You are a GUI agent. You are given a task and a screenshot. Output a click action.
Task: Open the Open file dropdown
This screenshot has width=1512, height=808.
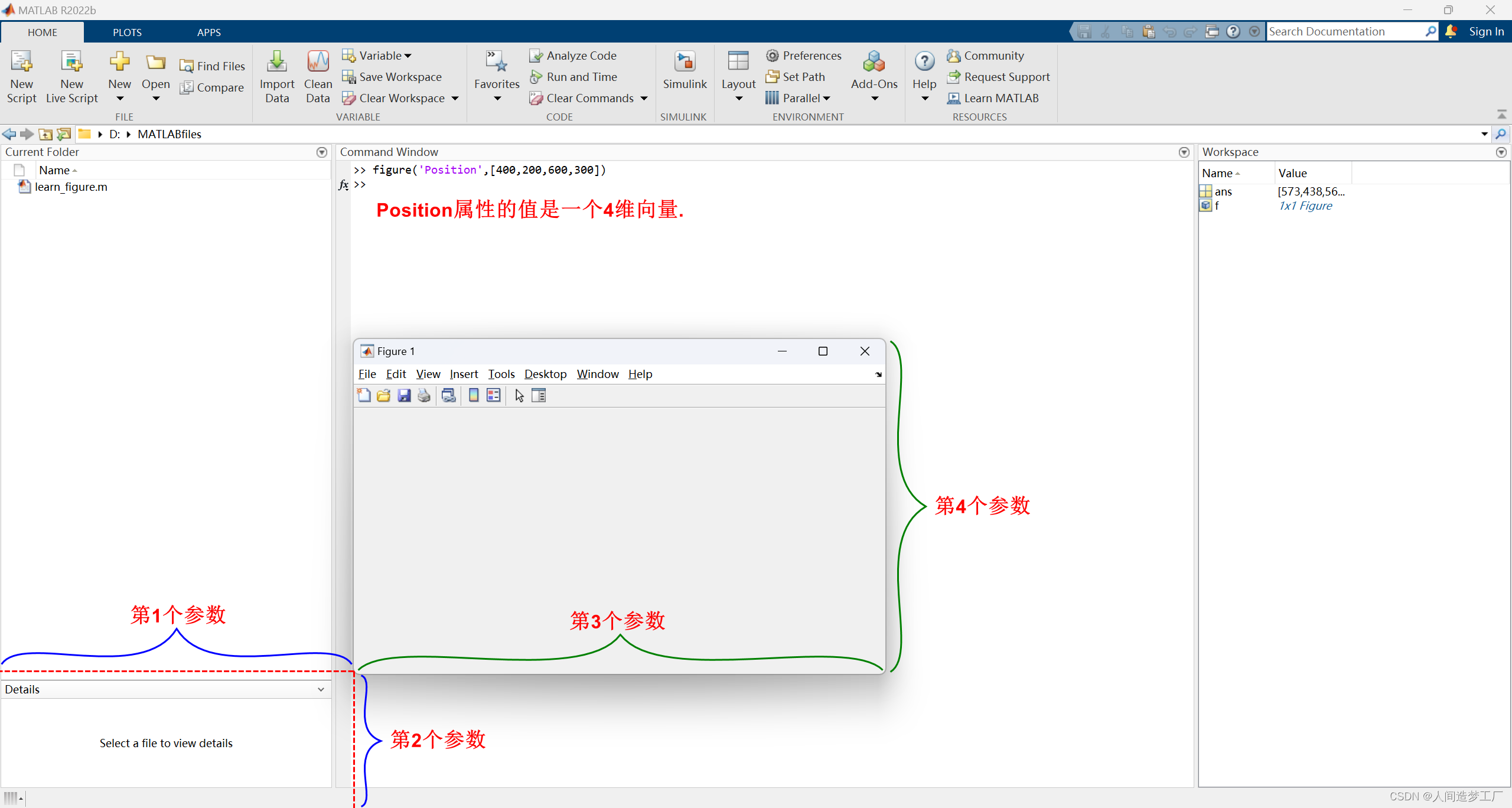[156, 99]
